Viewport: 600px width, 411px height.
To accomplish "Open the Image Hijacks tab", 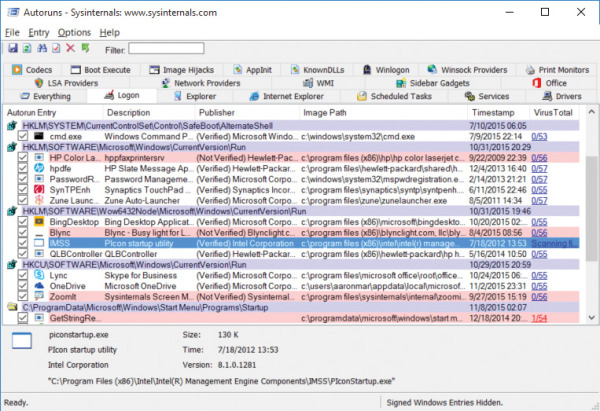I will tap(181, 70).
